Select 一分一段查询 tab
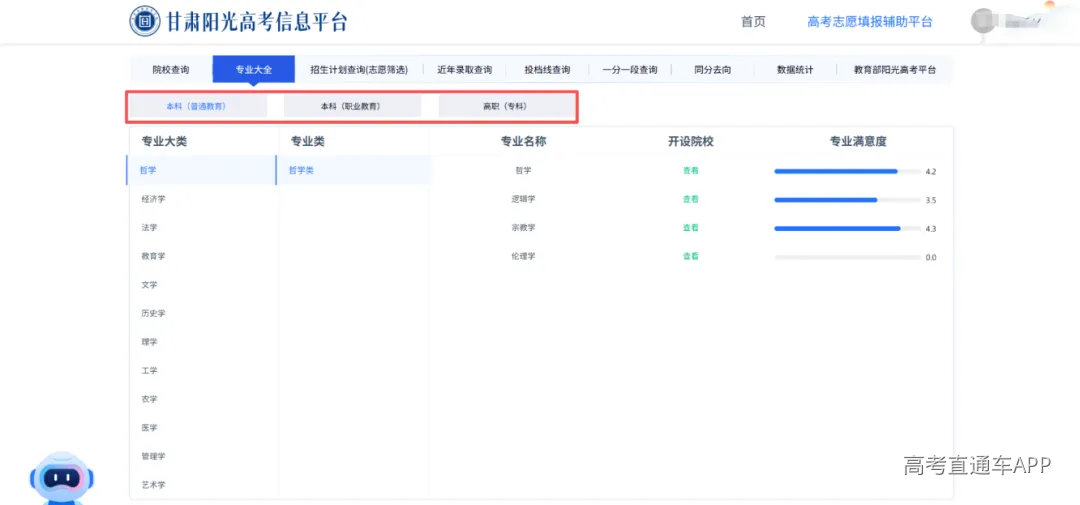This screenshot has width=1080, height=505. point(630,70)
